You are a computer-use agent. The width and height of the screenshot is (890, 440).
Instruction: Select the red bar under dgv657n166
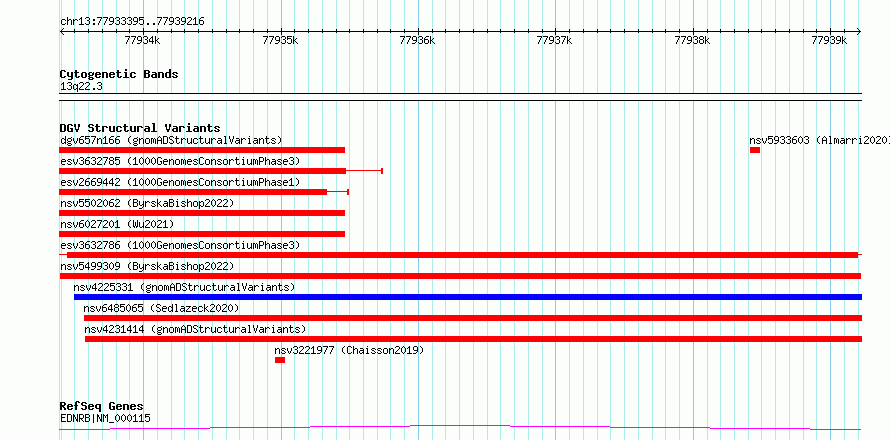coord(202,150)
